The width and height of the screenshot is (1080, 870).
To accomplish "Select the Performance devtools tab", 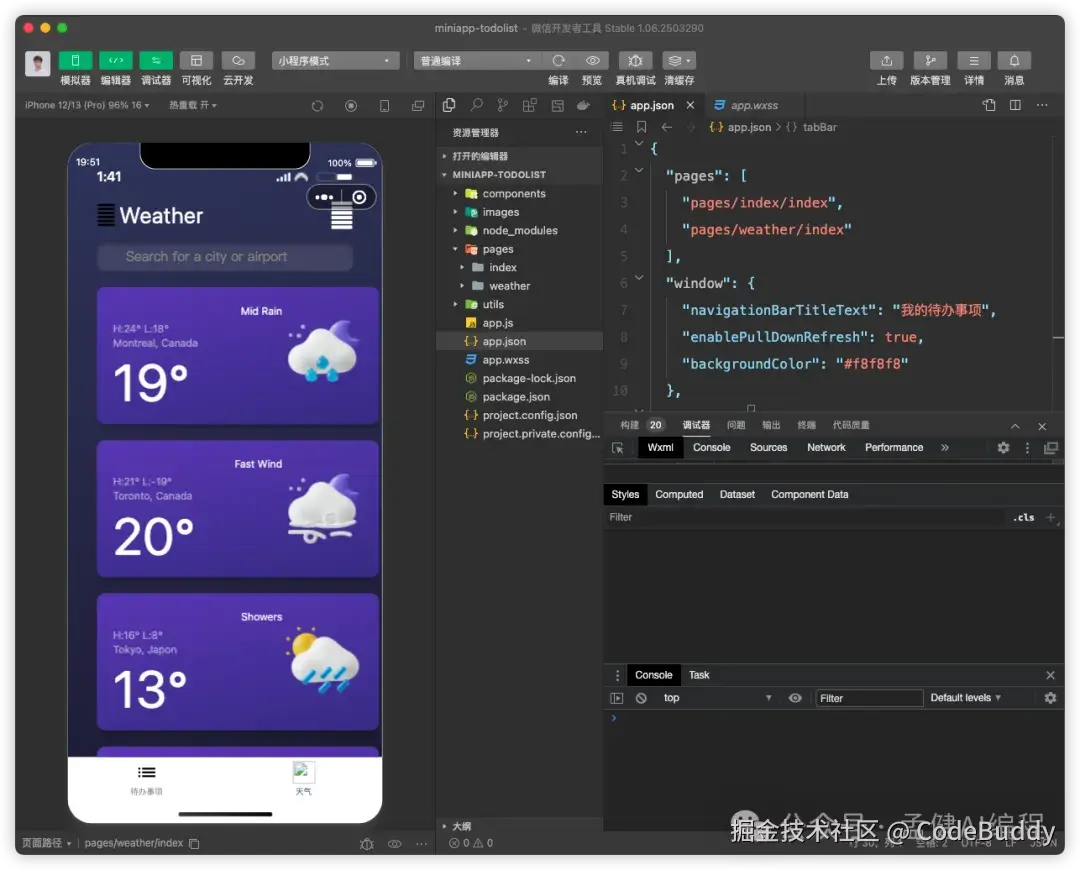I will pyautogui.click(x=894, y=448).
